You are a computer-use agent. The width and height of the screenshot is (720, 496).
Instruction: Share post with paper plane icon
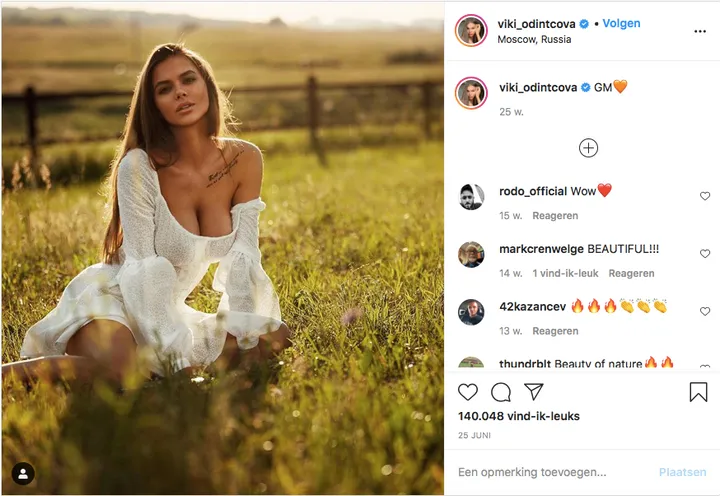click(534, 392)
